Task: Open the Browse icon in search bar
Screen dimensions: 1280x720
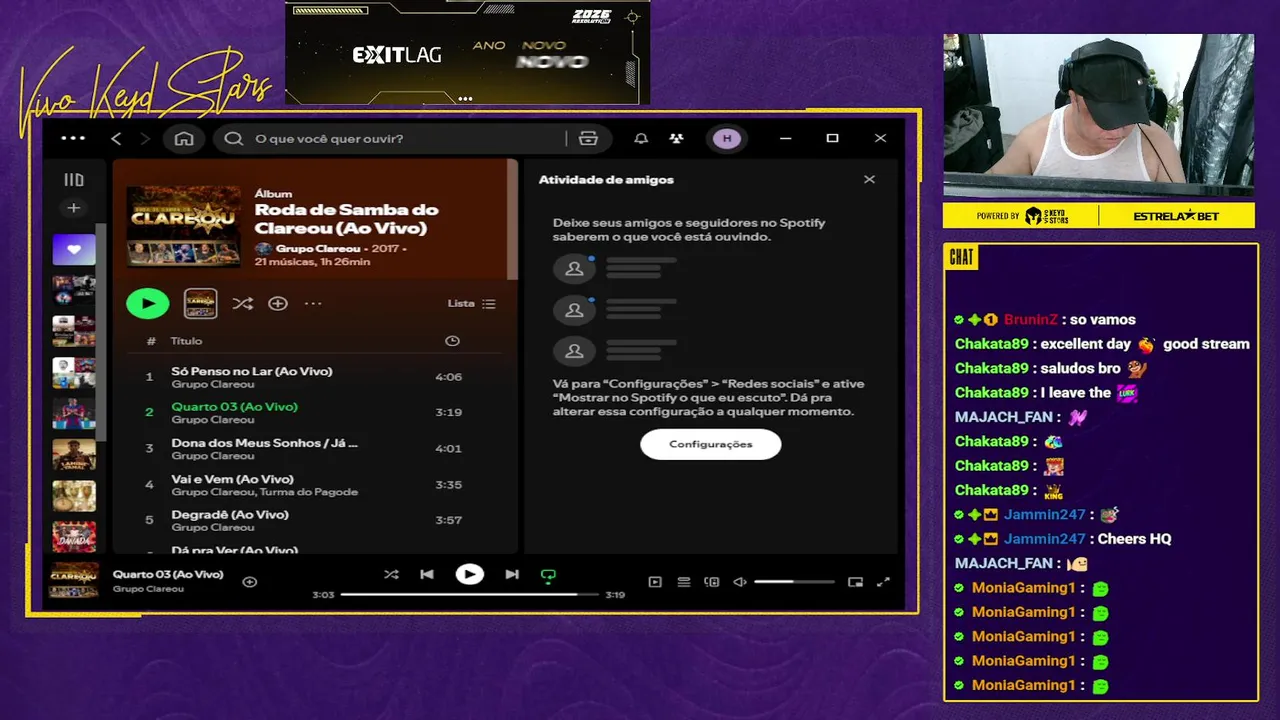Action: tap(588, 138)
